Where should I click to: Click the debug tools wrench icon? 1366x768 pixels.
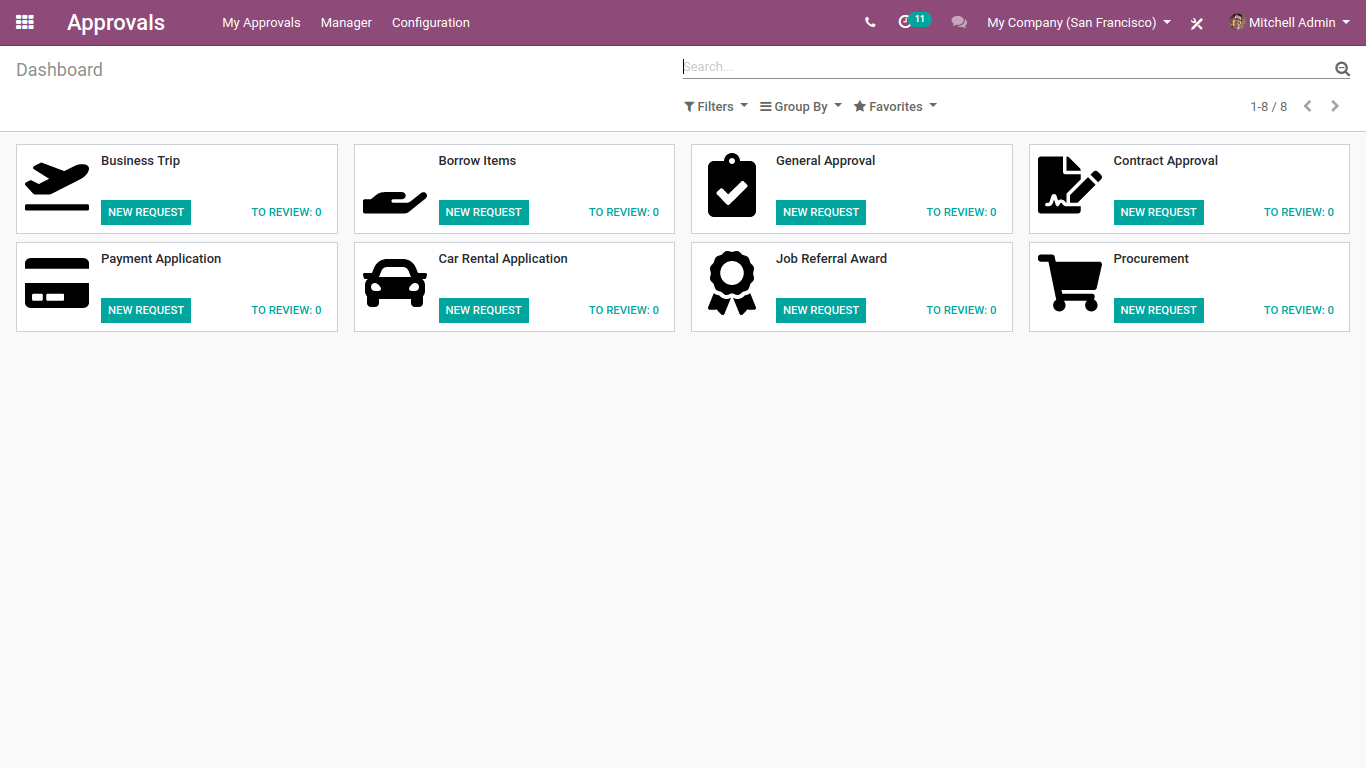[x=1197, y=23]
